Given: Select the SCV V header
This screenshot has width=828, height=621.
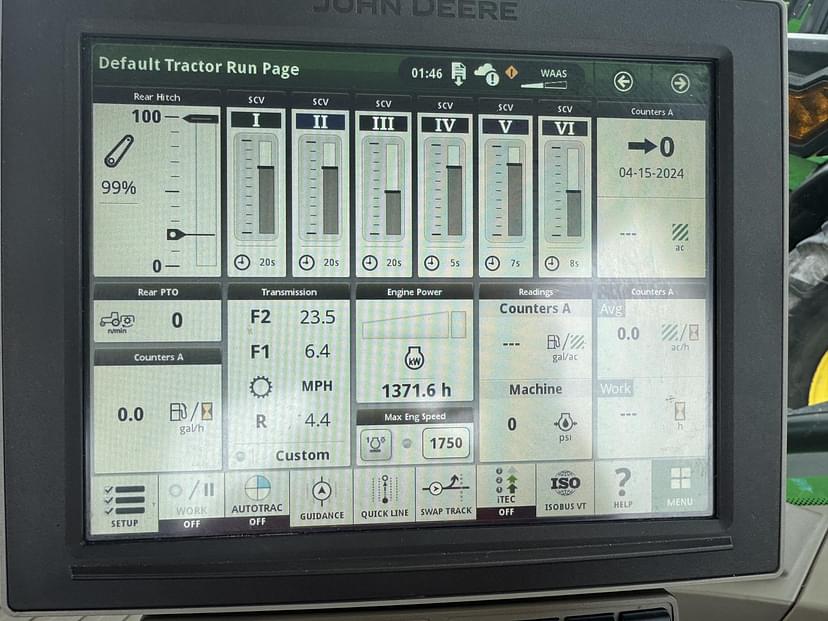Looking at the screenshot, I should (x=505, y=127).
